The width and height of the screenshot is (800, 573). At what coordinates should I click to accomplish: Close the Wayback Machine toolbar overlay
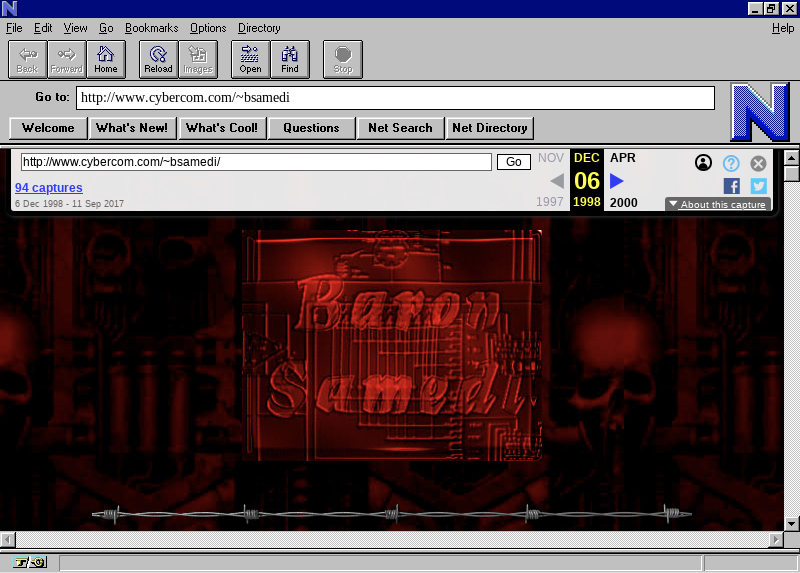click(758, 163)
